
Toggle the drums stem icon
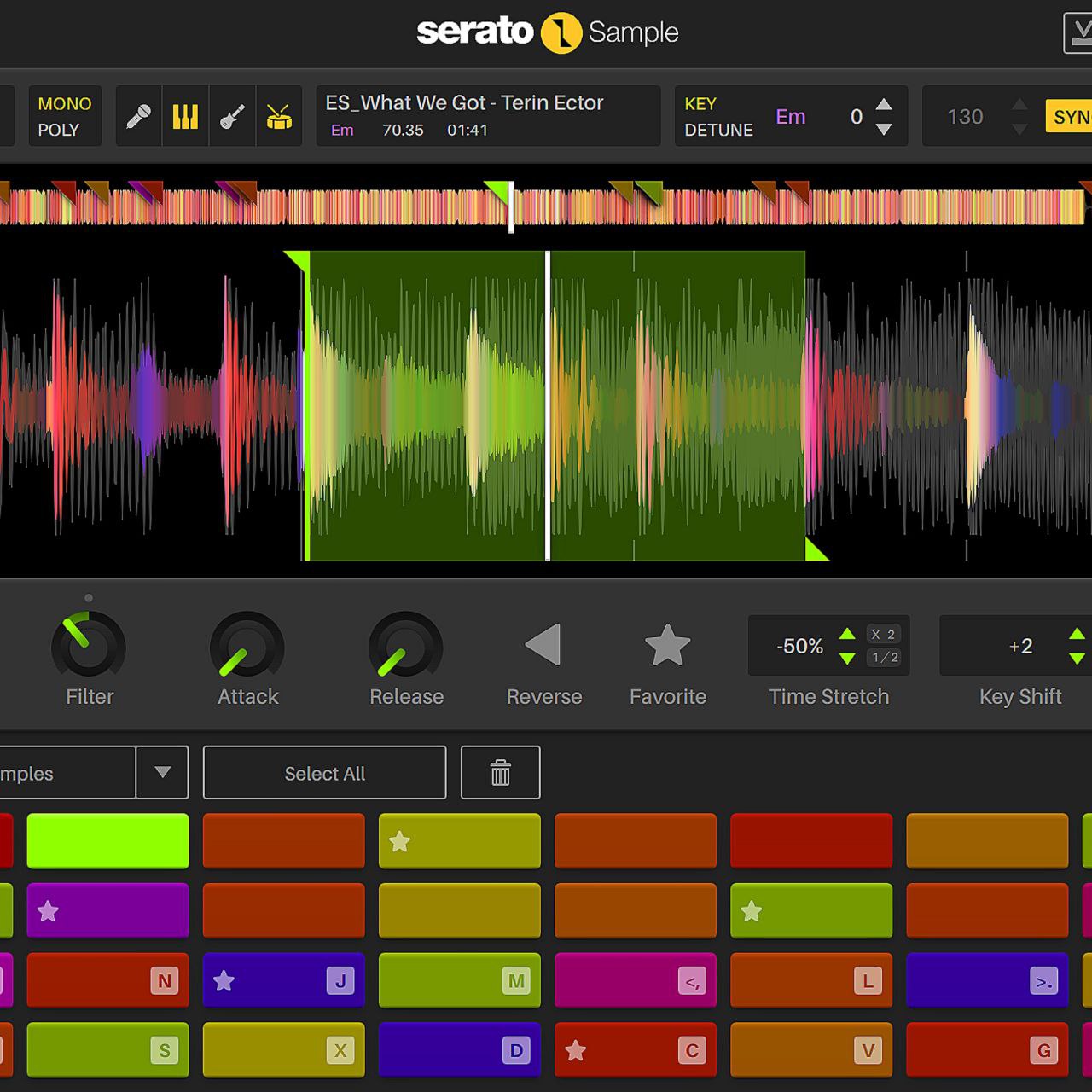tap(279, 116)
